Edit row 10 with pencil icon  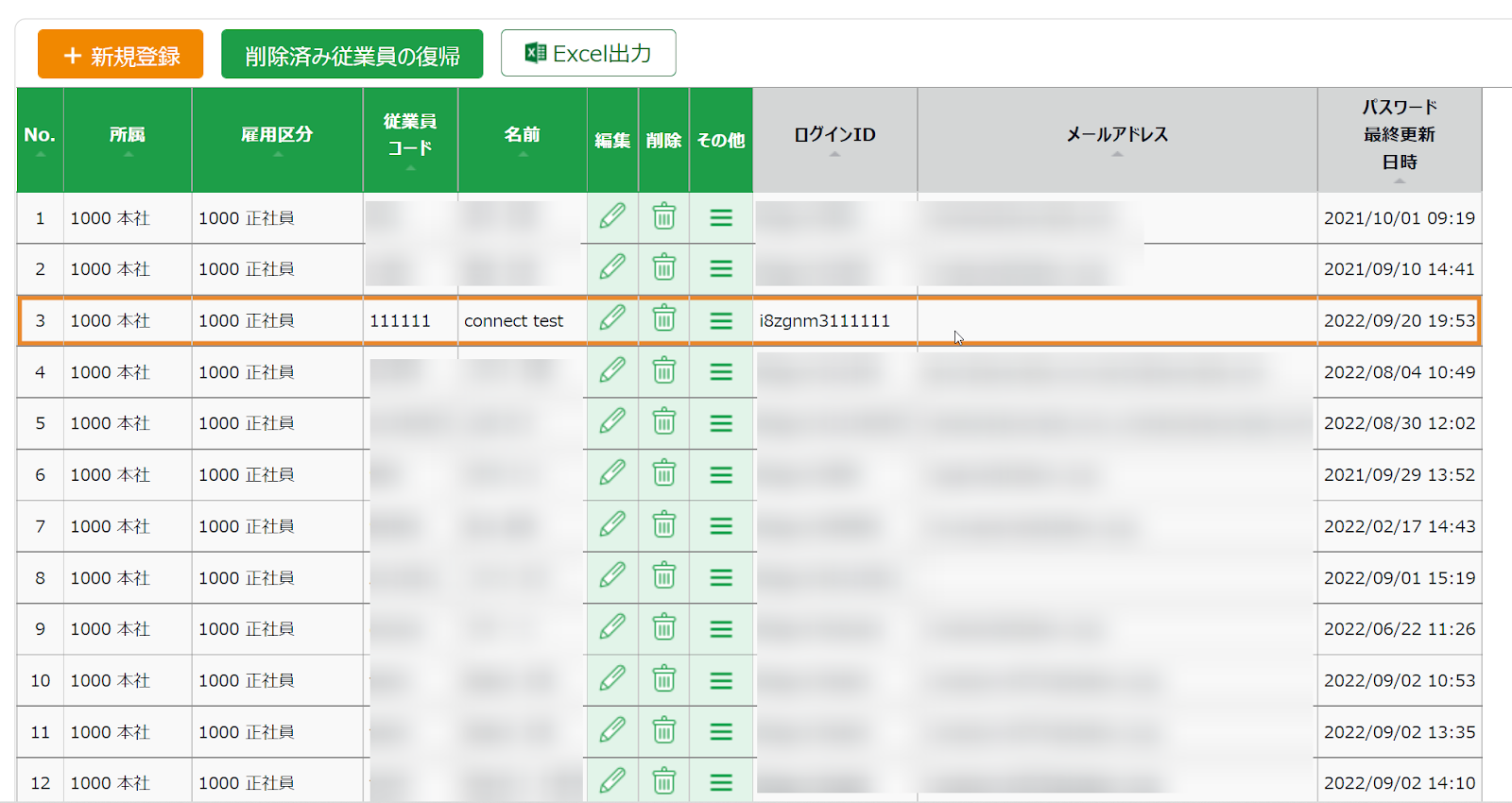(612, 678)
